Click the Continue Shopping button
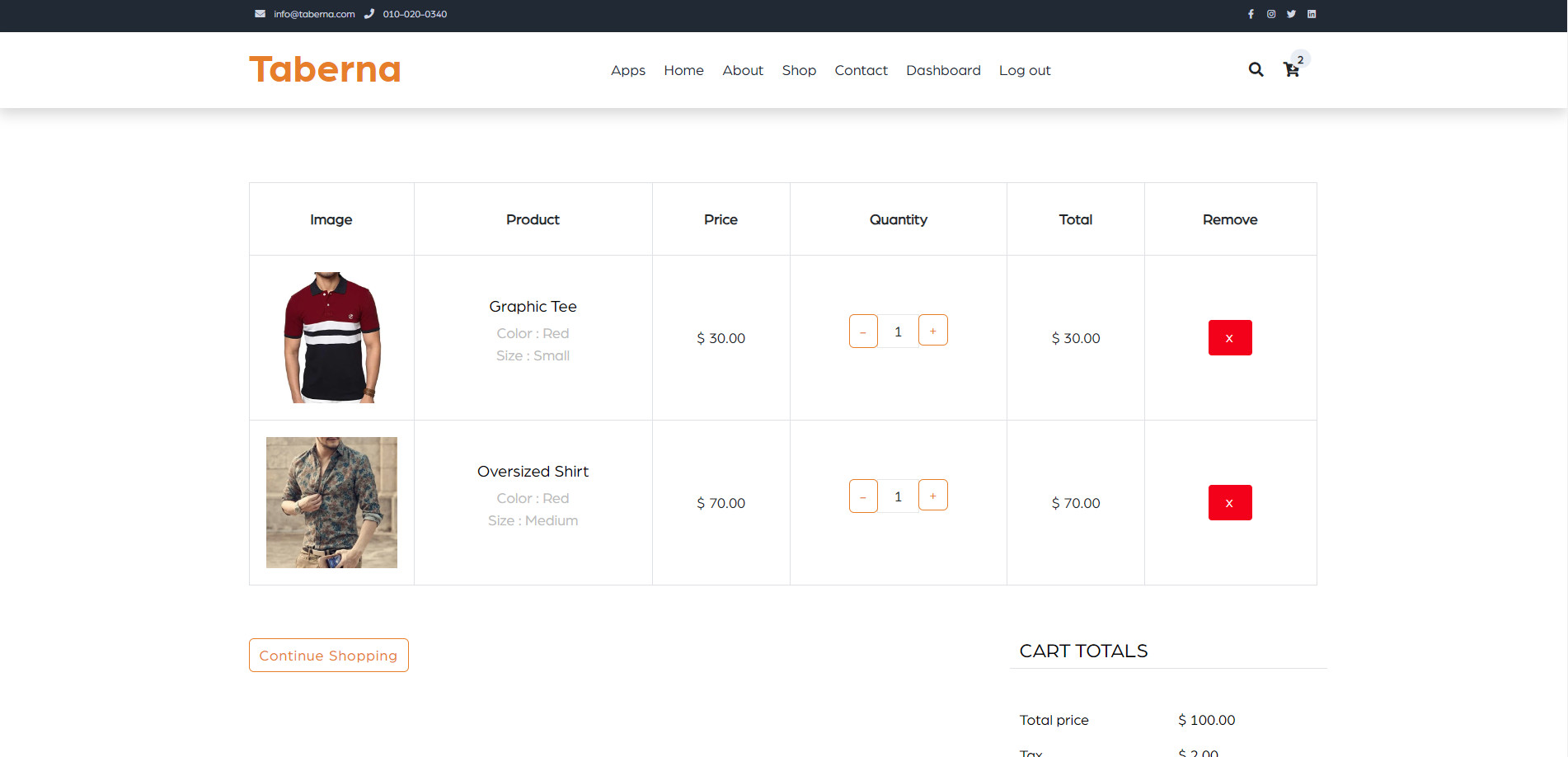Image resolution: width=1568 pixels, height=757 pixels. tap(328, 655)
